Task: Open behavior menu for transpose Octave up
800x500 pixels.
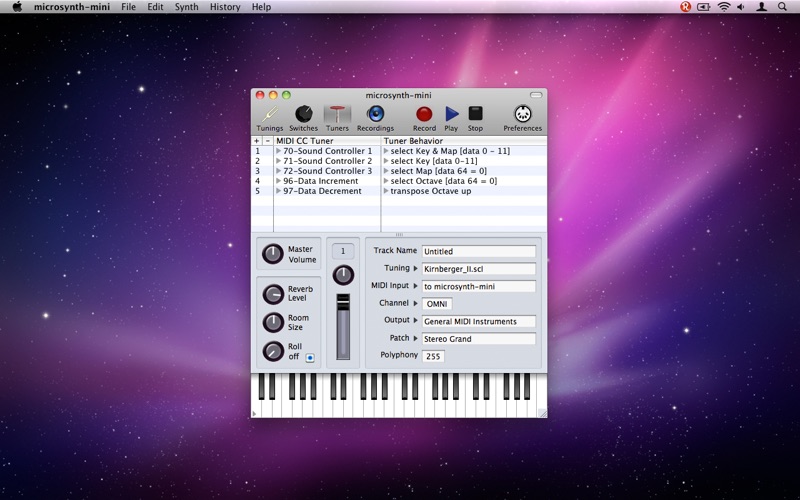Action: [x=386, y=191]
